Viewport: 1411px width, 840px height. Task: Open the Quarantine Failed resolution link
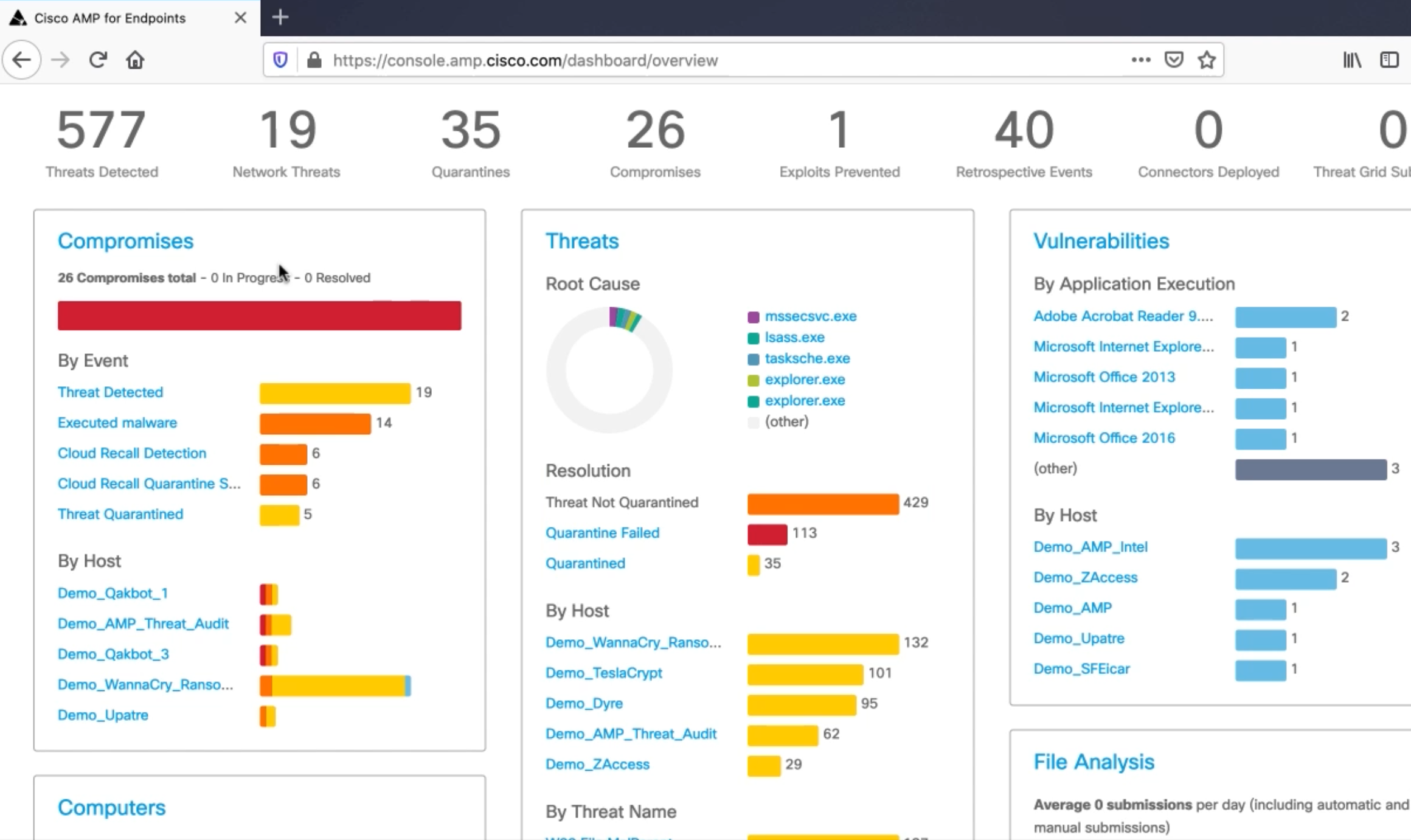(x=602, y=532)
